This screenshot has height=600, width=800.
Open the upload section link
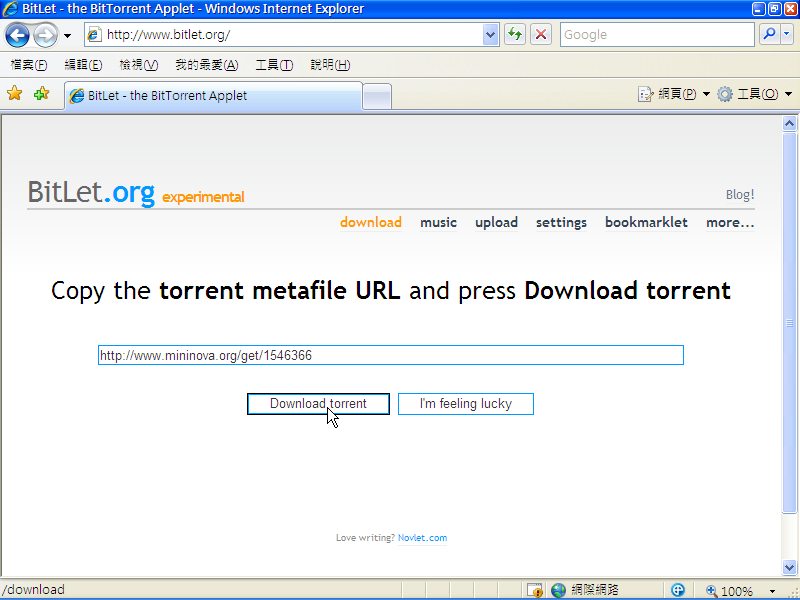click(496, 222)
